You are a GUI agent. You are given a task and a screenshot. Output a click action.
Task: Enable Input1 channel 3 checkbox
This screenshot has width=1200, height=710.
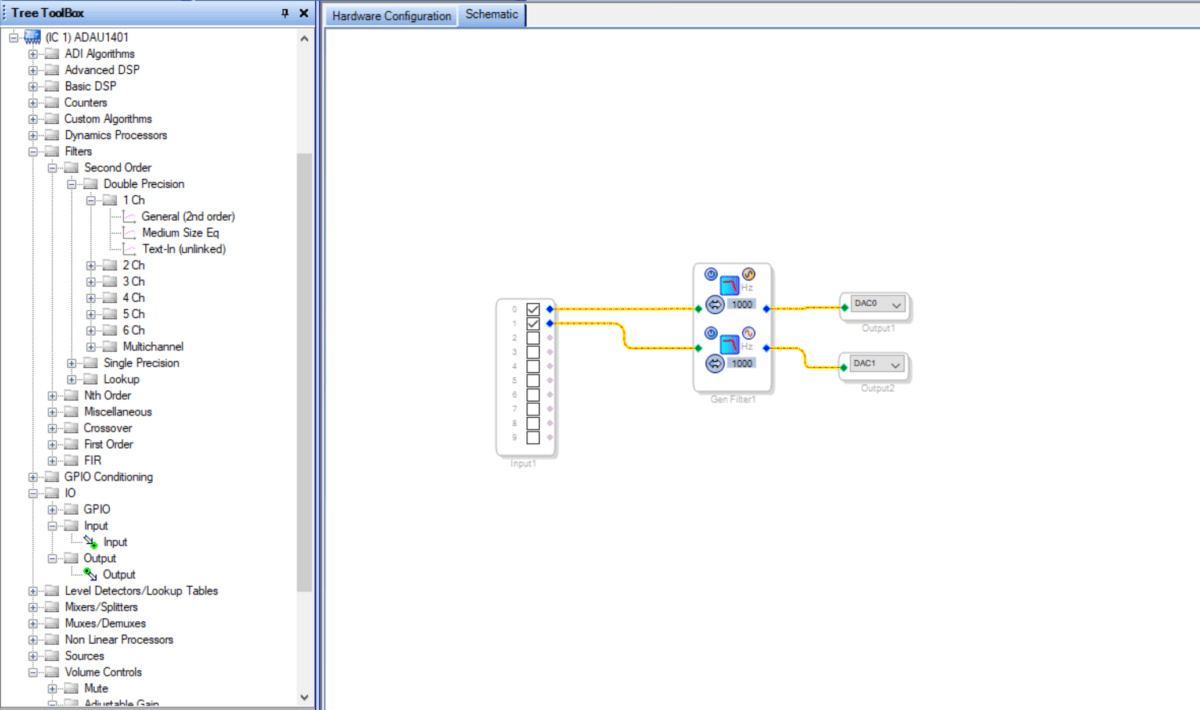(x=533, y=352)
